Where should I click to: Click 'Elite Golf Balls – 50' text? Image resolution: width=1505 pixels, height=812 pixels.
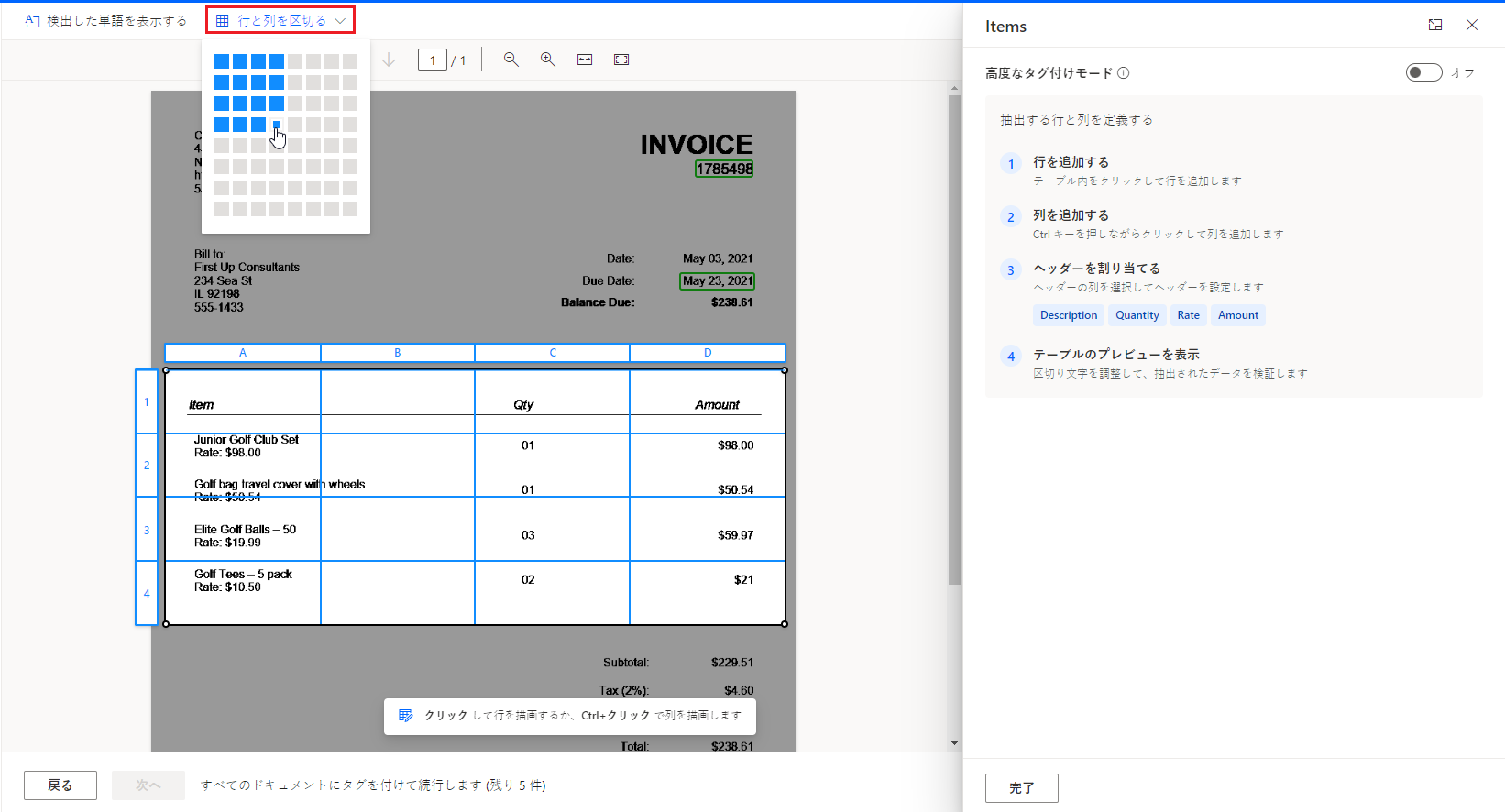245,530
